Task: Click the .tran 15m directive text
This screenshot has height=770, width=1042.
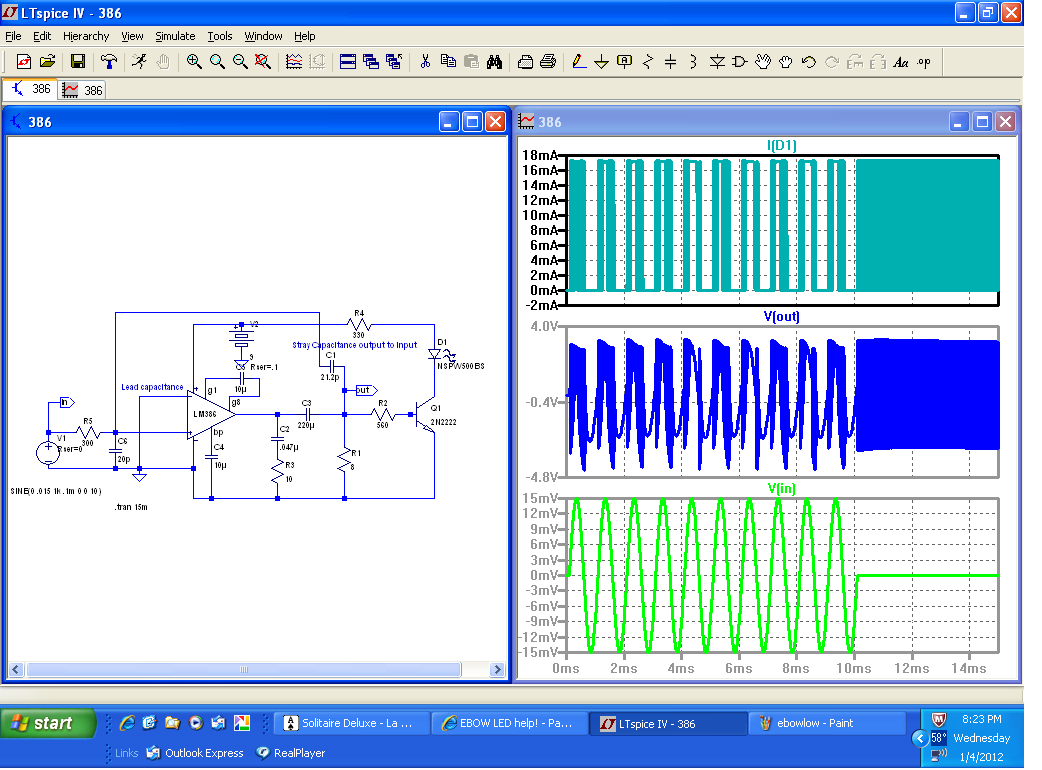Action: (x=131, y=507)
